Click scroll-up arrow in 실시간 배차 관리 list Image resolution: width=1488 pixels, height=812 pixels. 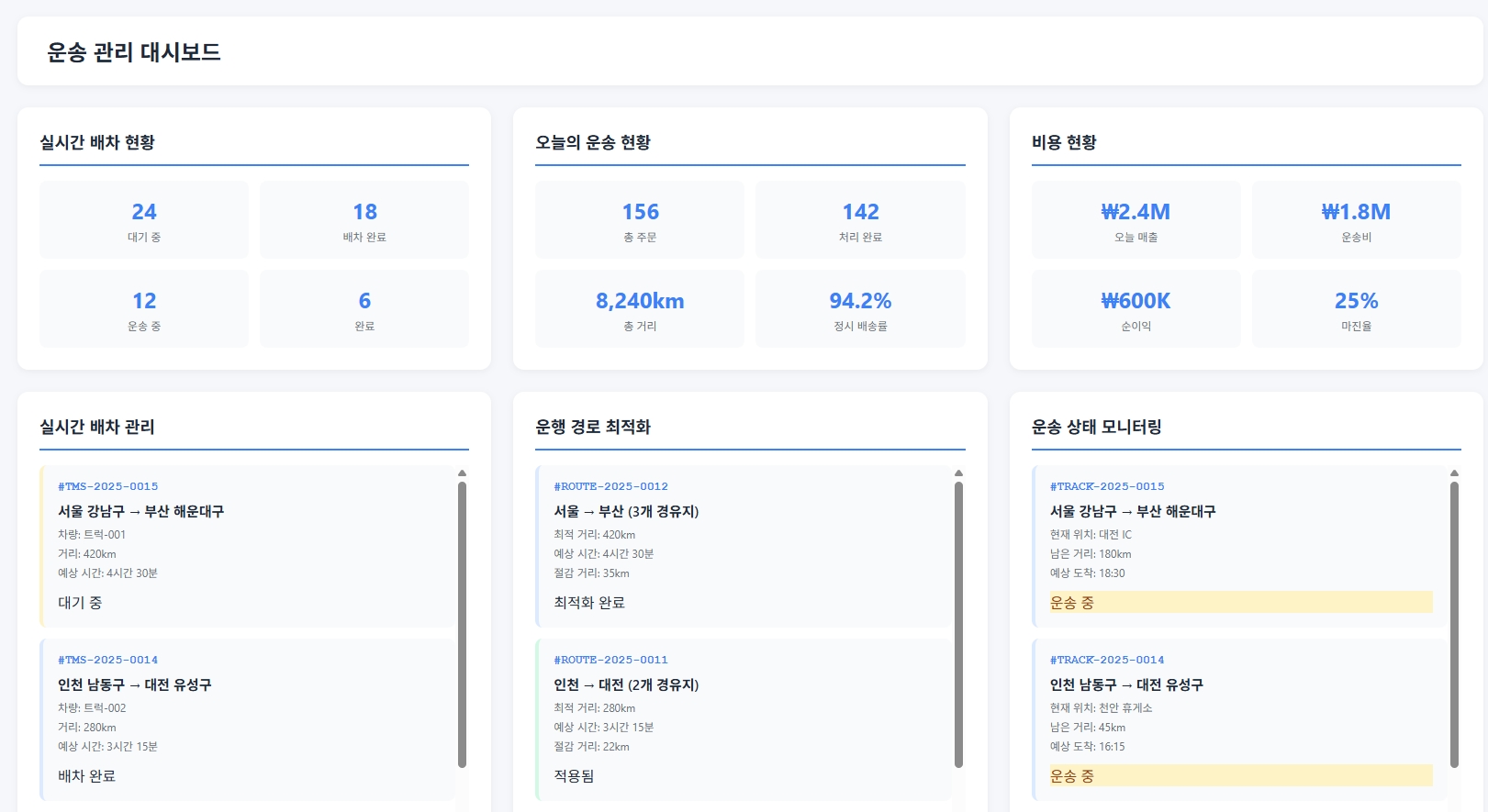pos(462,473)
